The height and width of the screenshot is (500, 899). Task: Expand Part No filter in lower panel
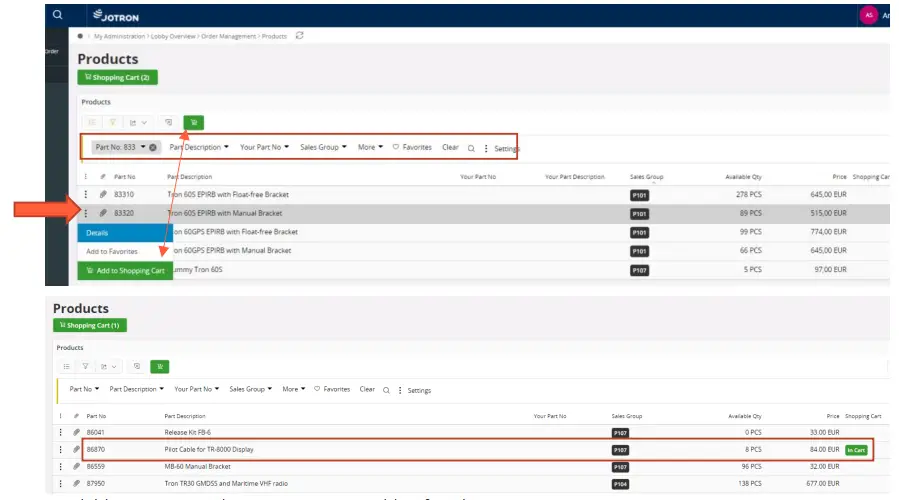click(x=84, y=389)
